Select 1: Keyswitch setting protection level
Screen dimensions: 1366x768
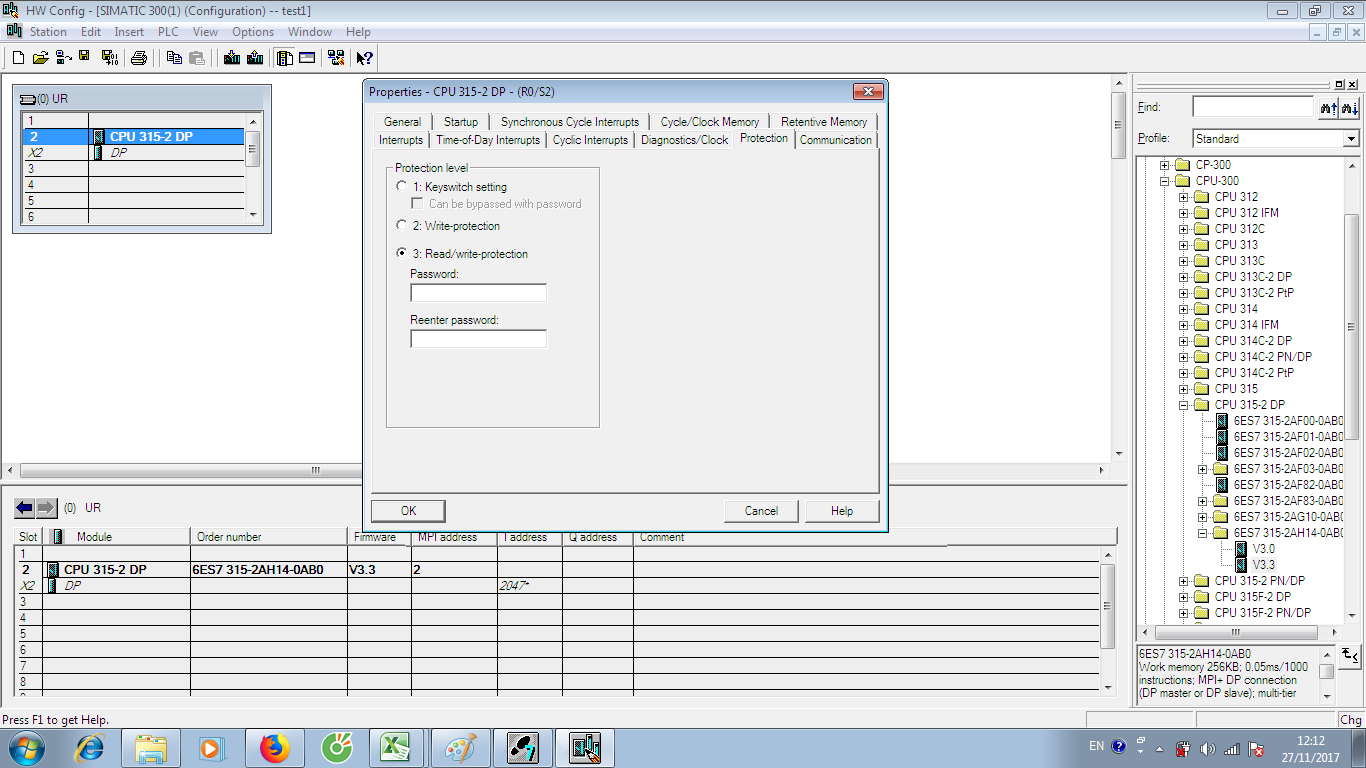[x=402, y=186]
